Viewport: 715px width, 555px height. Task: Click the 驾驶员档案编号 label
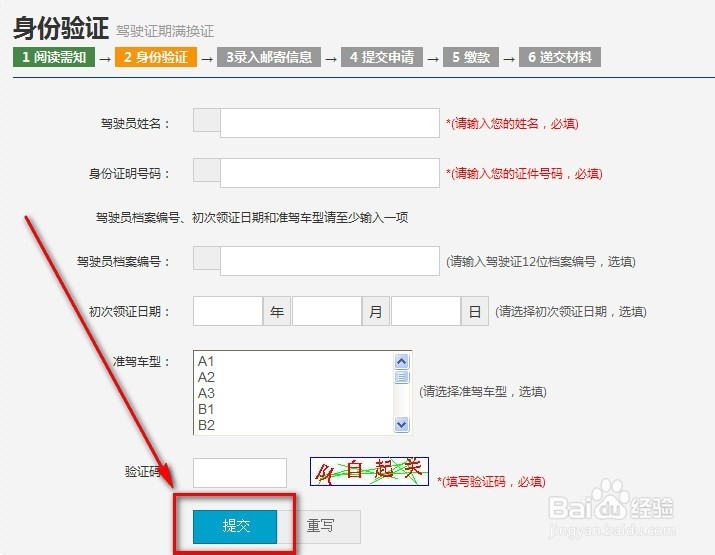tap(123, 262)
